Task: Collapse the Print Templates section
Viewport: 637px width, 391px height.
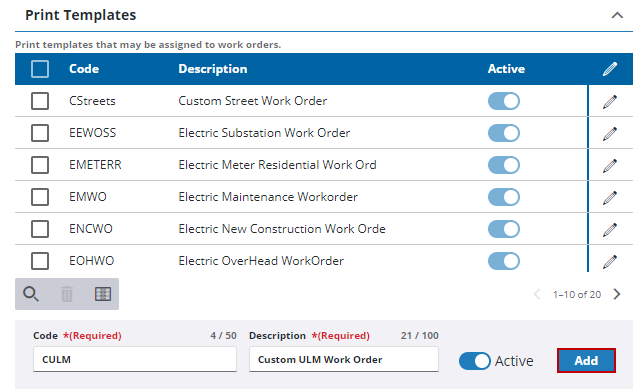Action: click(x=617, y=15)
